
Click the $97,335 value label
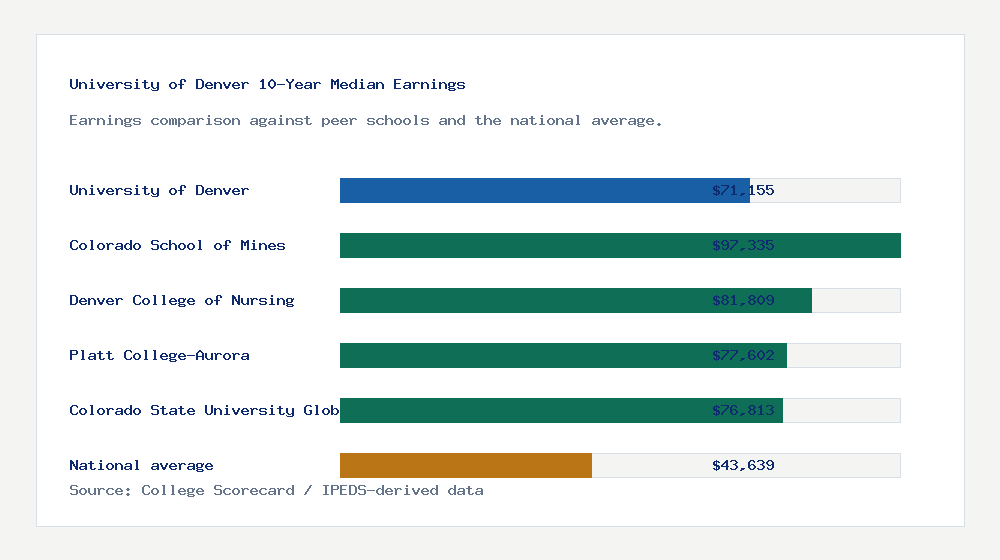coord(743,245)
